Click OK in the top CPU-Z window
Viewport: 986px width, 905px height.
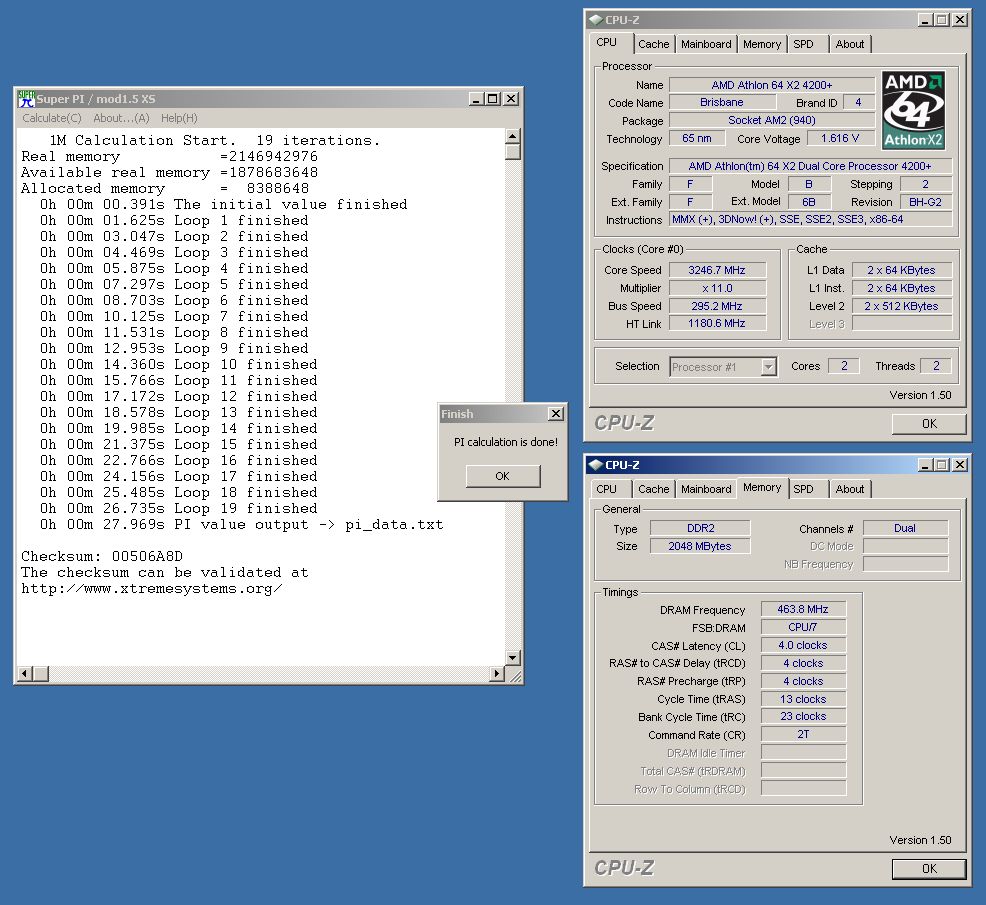[x=929, y=424]
